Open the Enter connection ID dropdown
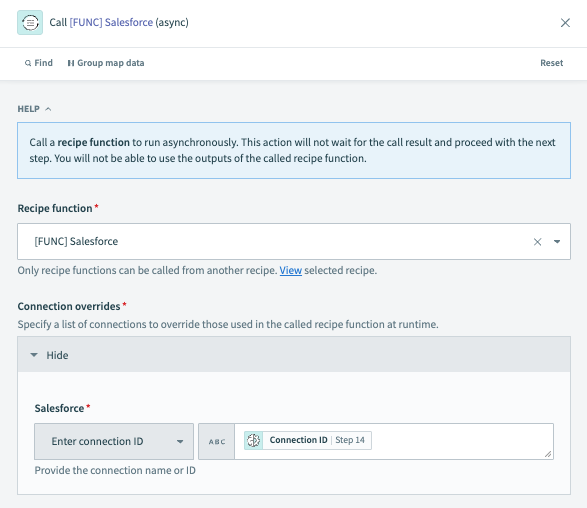This screenshot has width=587, height=508. [114, 441]
